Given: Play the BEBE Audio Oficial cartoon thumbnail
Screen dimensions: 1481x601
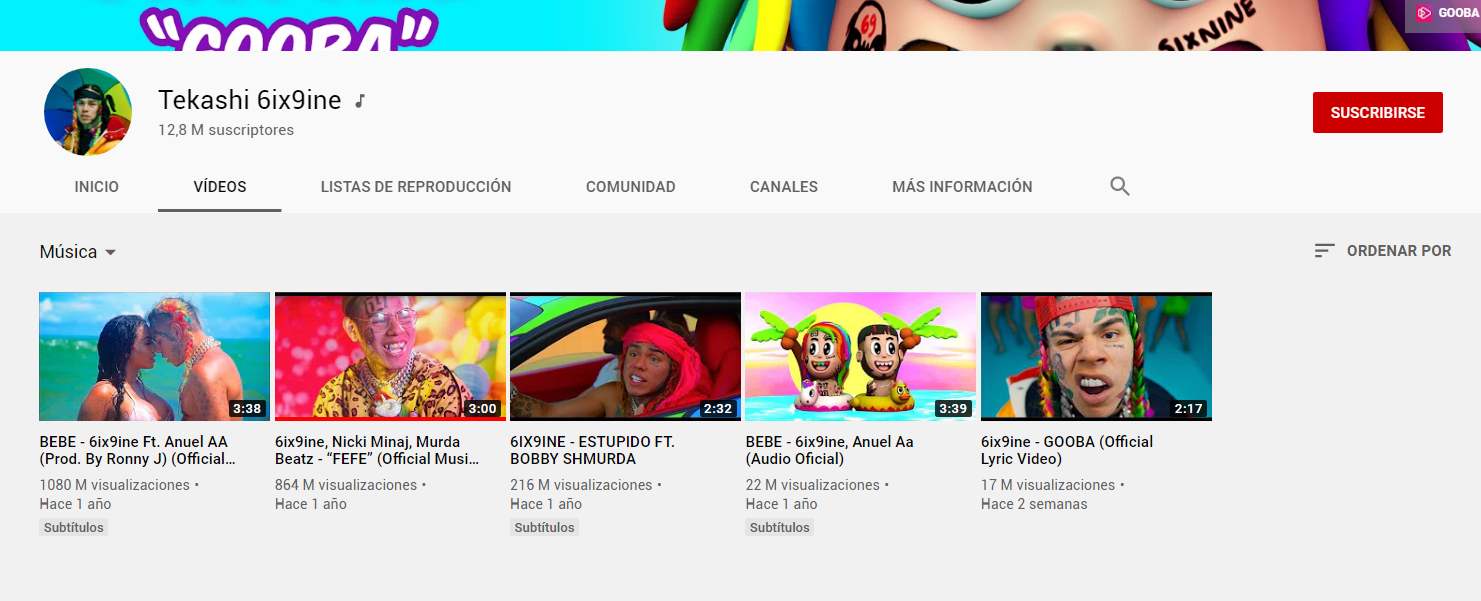Looking at the screenshot, I should (860, 356).
